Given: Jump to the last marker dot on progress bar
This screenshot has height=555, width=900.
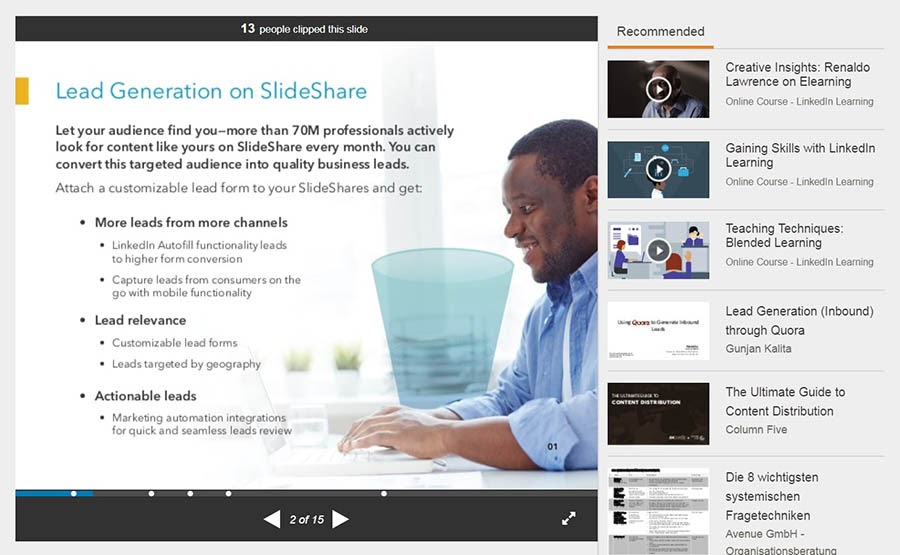Looking at the screenshot, I should pos(384,493).
